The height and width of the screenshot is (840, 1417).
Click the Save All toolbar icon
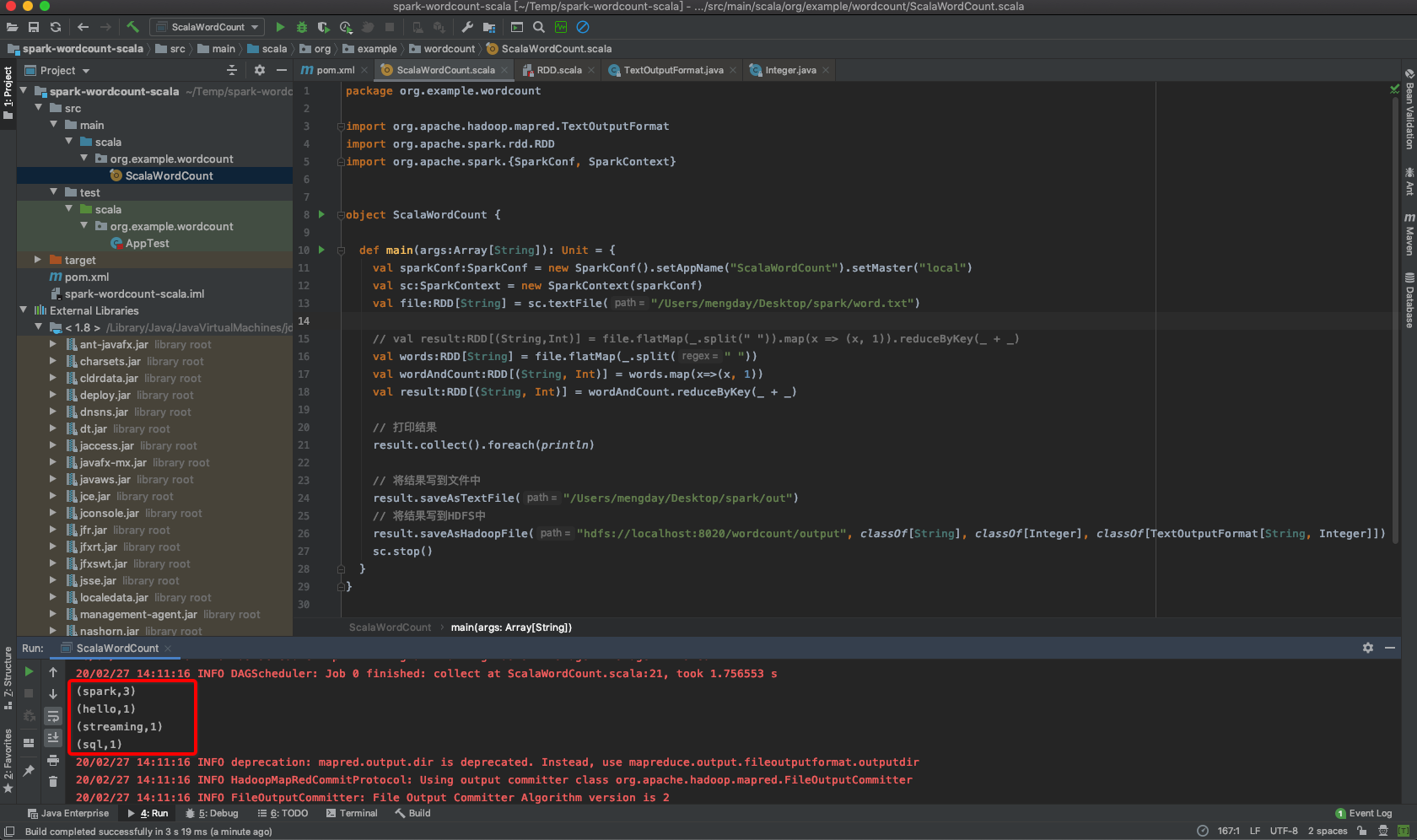34,27
